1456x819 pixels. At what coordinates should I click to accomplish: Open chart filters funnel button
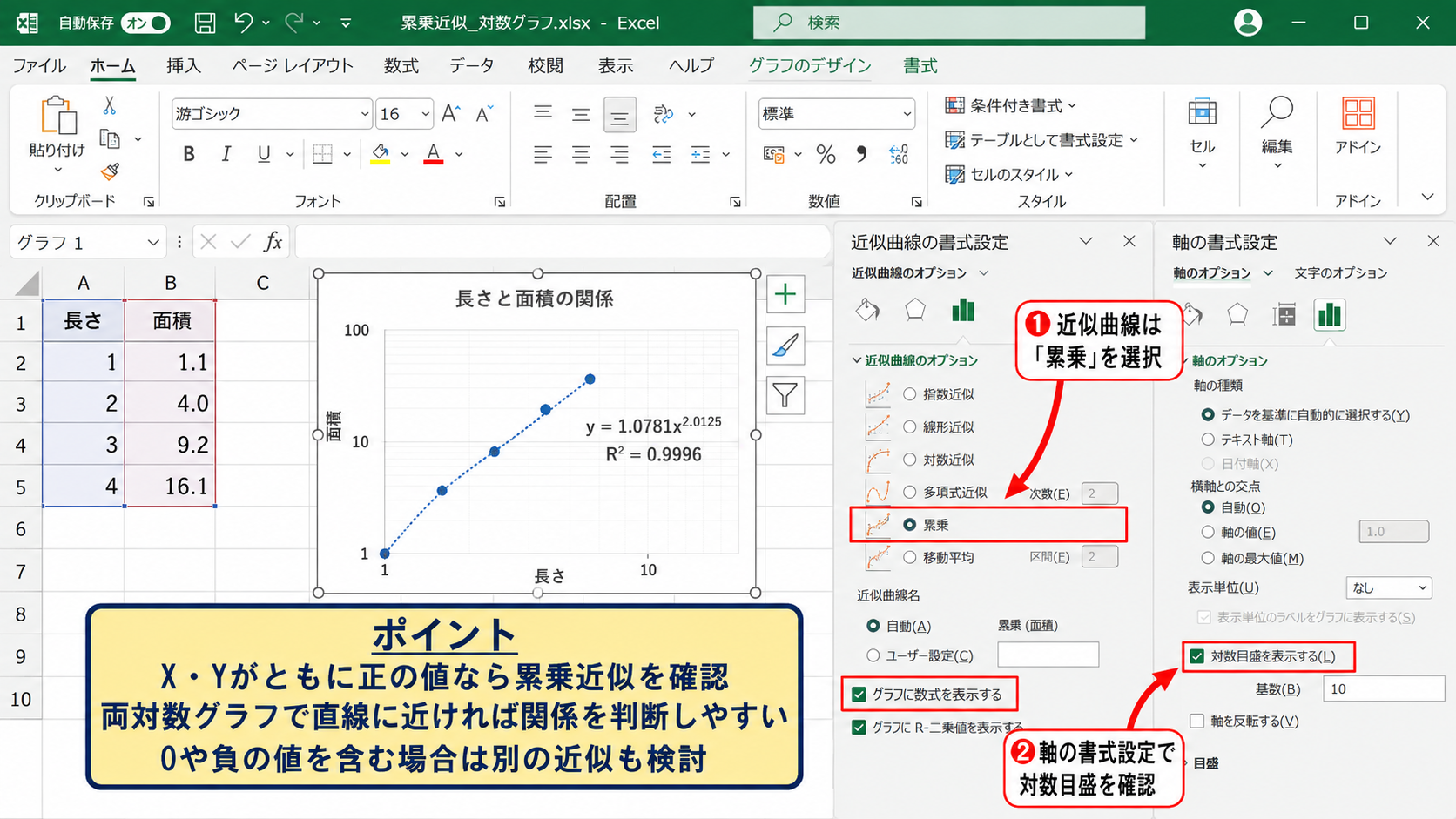coord(785,396)
